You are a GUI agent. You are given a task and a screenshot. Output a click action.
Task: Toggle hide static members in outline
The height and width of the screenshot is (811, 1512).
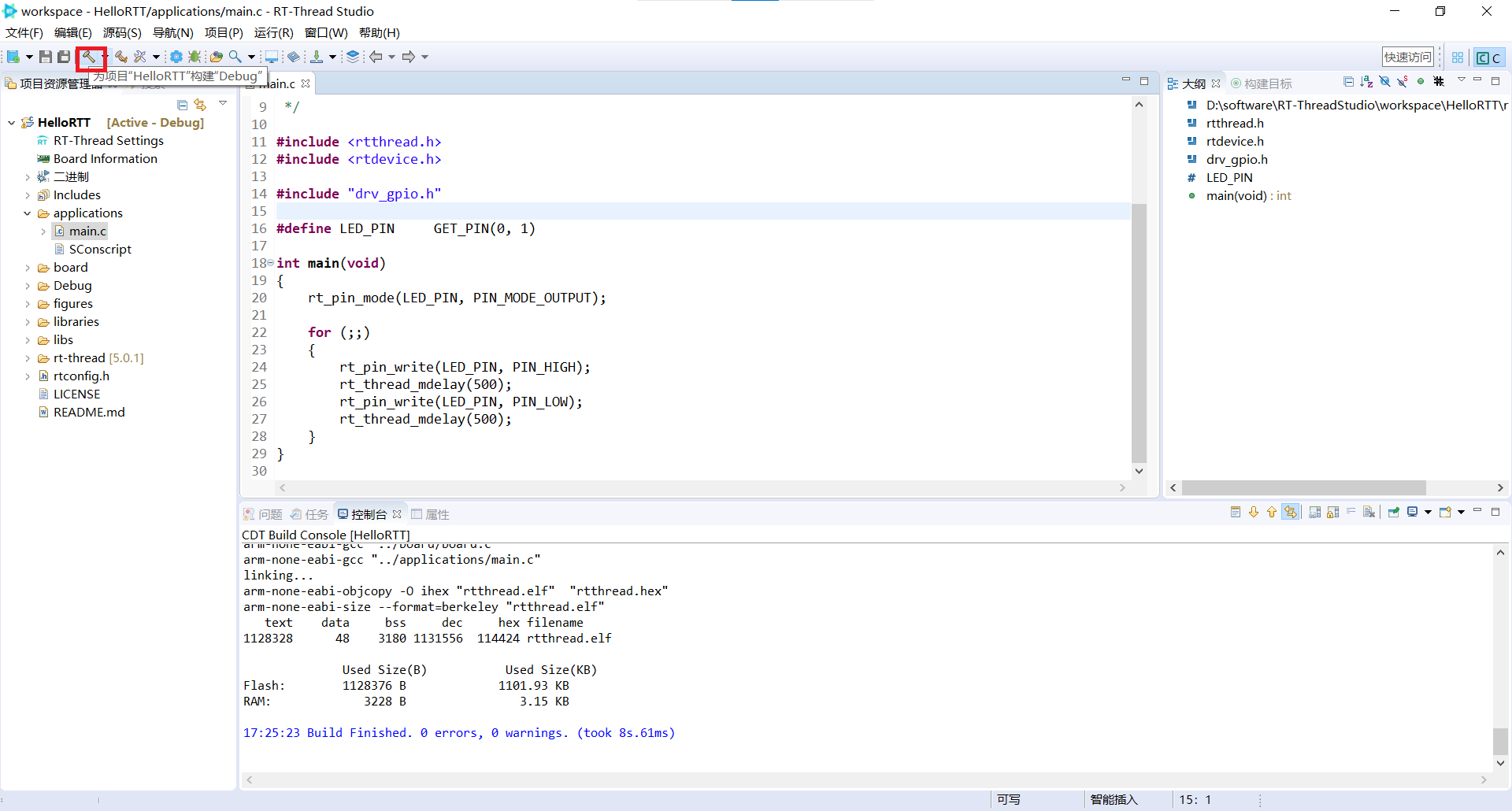point(1403,82)
